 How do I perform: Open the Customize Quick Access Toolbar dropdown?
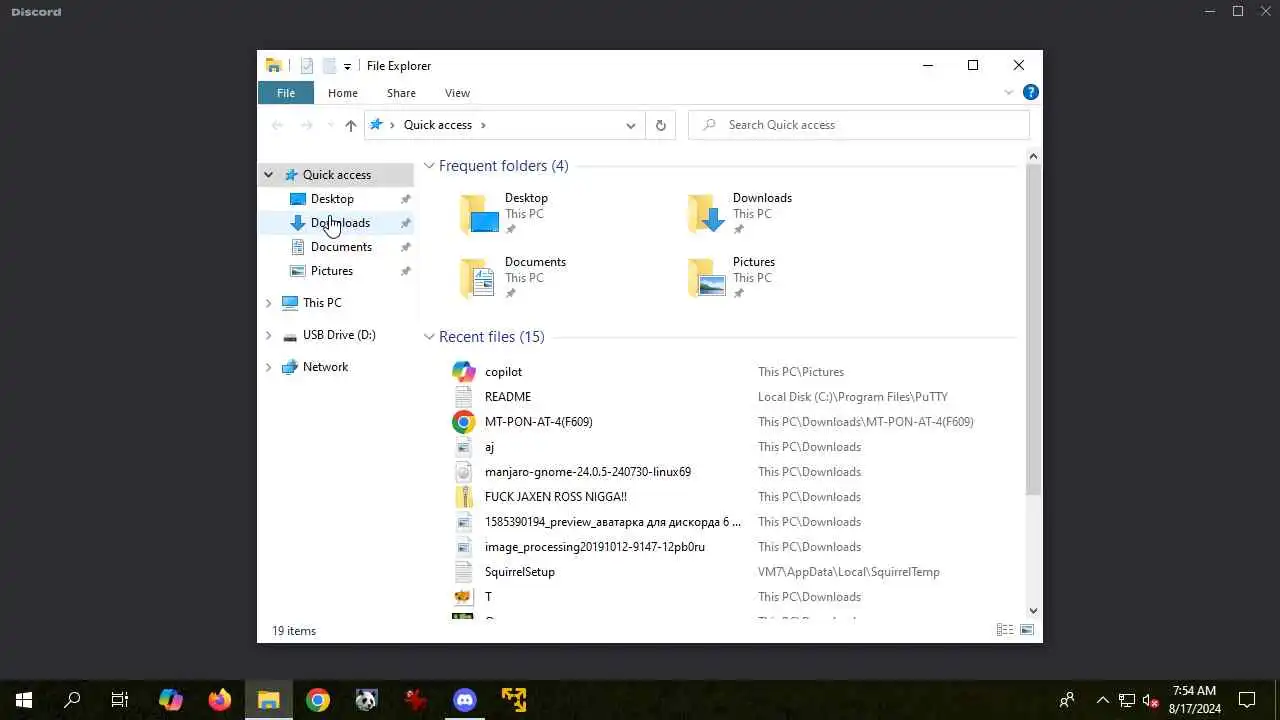pyautogui.click(x=347, y=66)
